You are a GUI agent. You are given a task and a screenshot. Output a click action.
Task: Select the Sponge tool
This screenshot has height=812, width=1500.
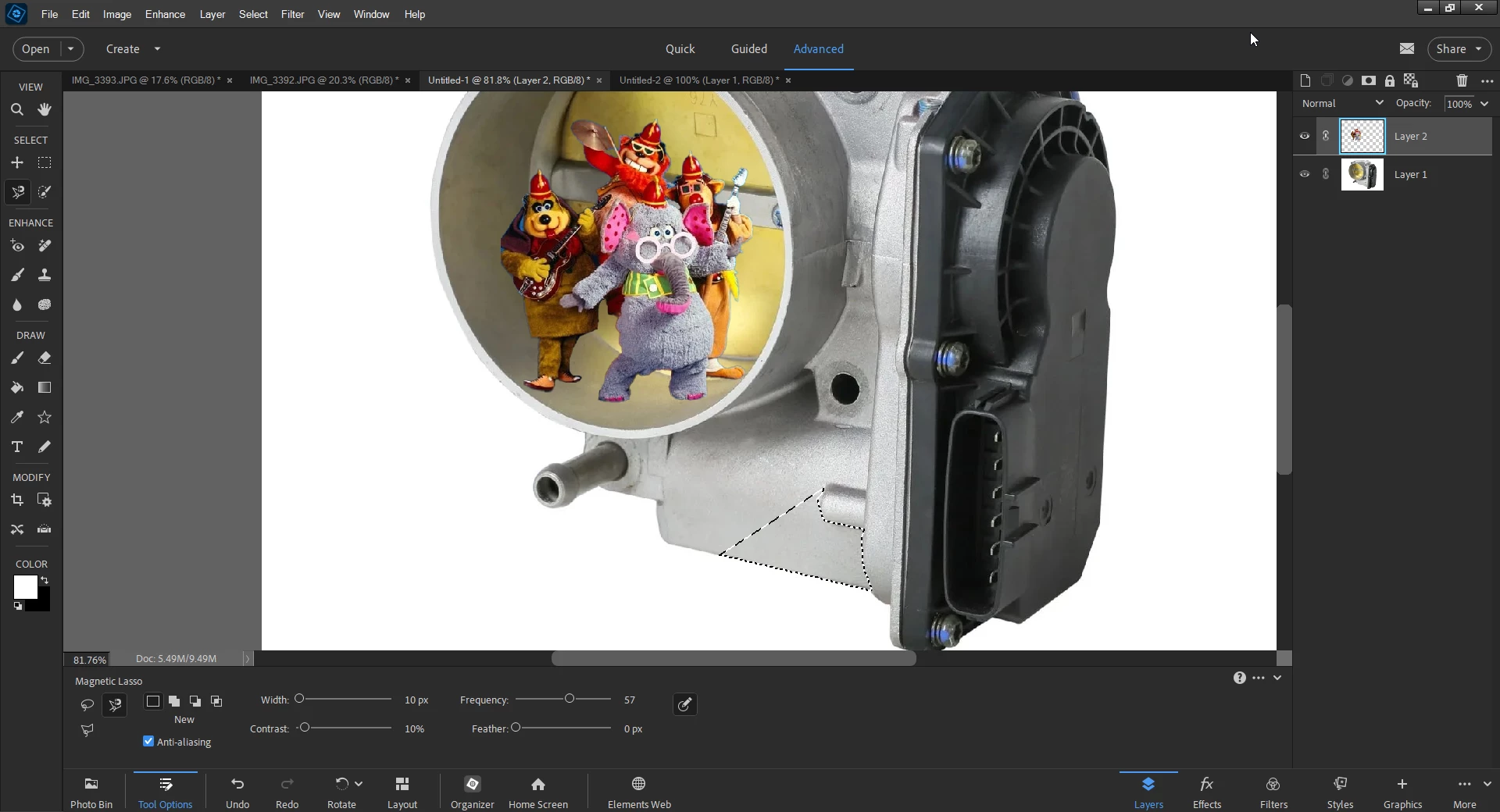click(x=45, y=304)
